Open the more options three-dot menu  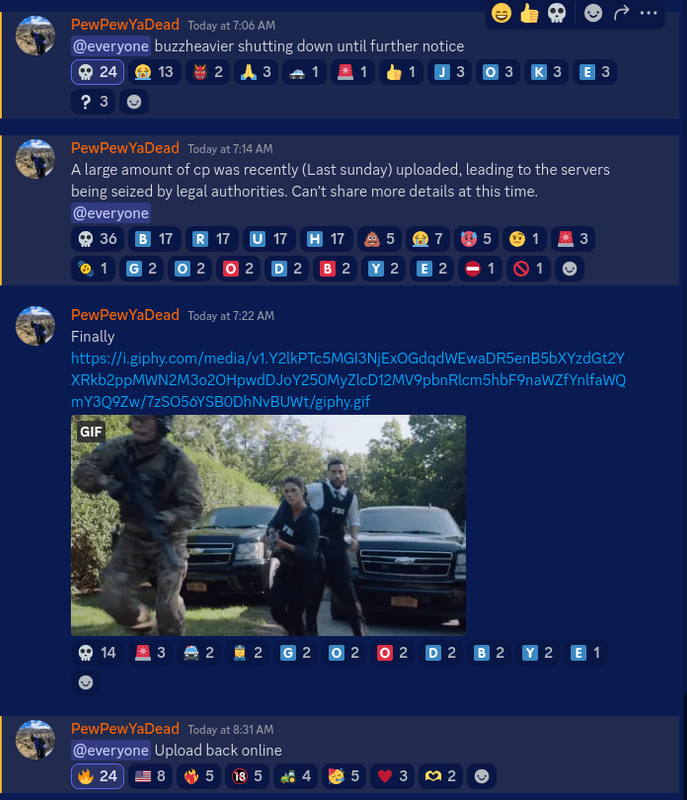tap(648, 13)
